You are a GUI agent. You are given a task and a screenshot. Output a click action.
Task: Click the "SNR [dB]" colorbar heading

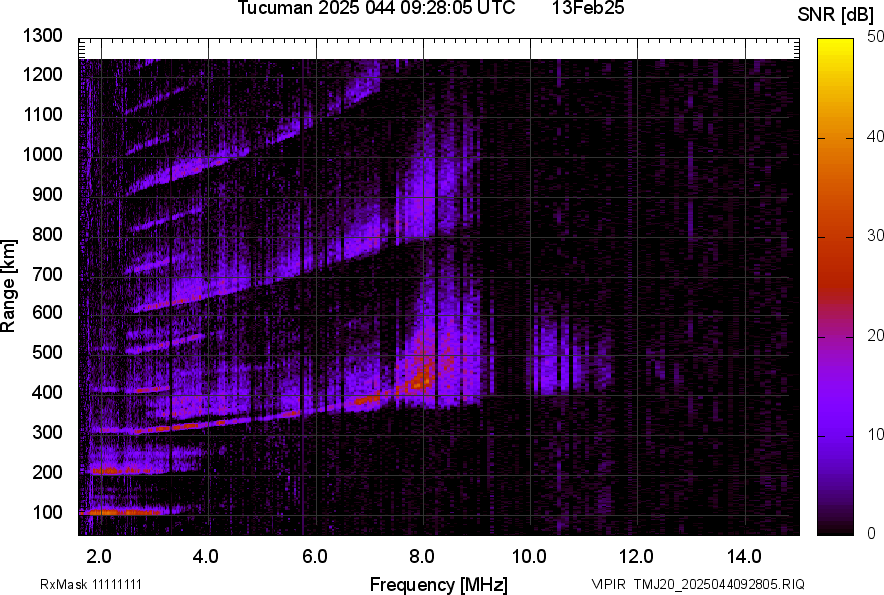click(836, 14)
